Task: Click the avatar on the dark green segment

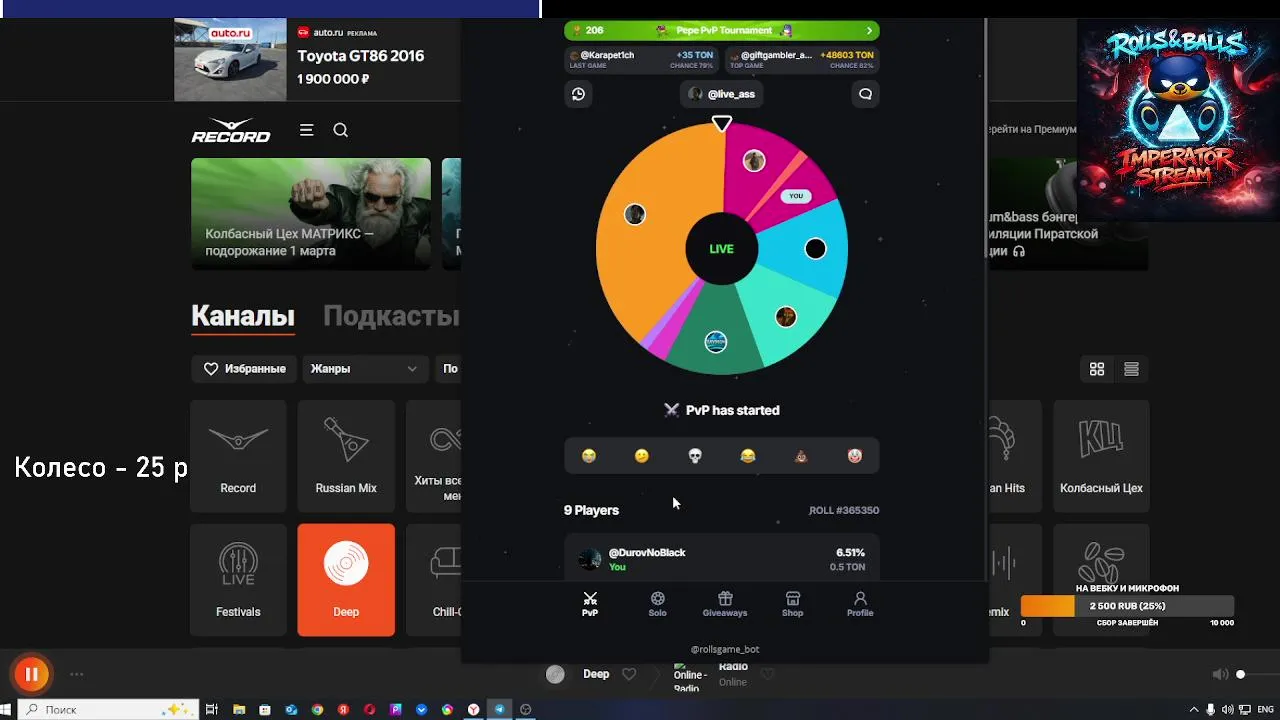Action: pos(716,342)
